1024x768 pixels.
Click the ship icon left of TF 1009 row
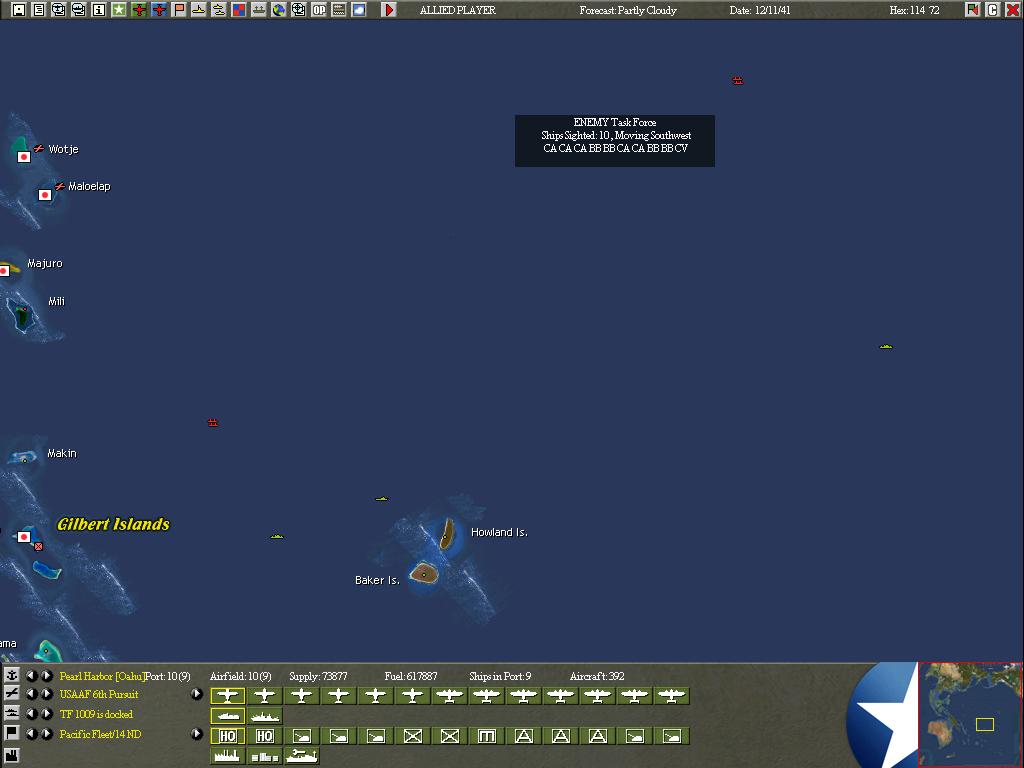click(x=12, y=713)
